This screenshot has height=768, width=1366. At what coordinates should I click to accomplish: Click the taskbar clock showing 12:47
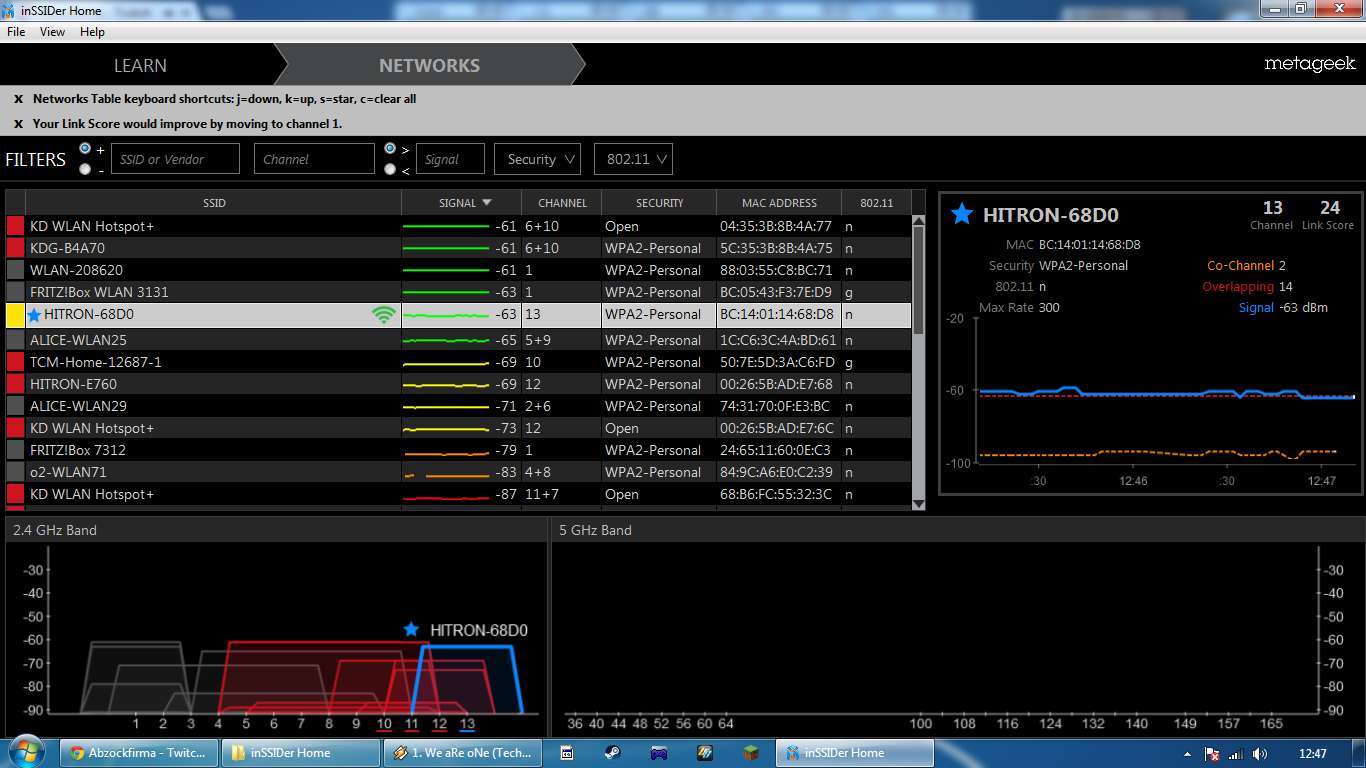pyautogui.click(x=1312, y=754)
